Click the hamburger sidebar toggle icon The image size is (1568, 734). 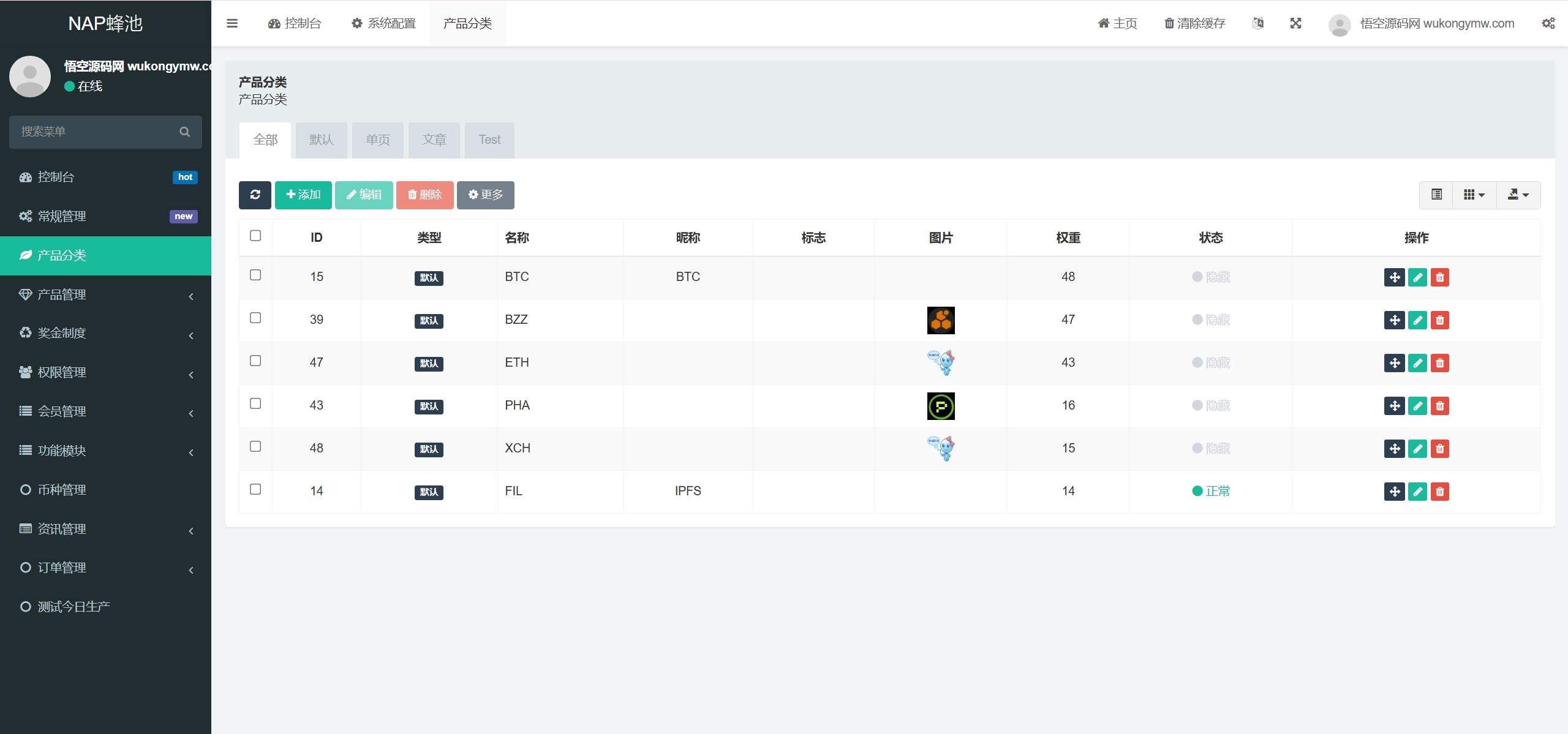pyautogui.click(x=232, y=23)
